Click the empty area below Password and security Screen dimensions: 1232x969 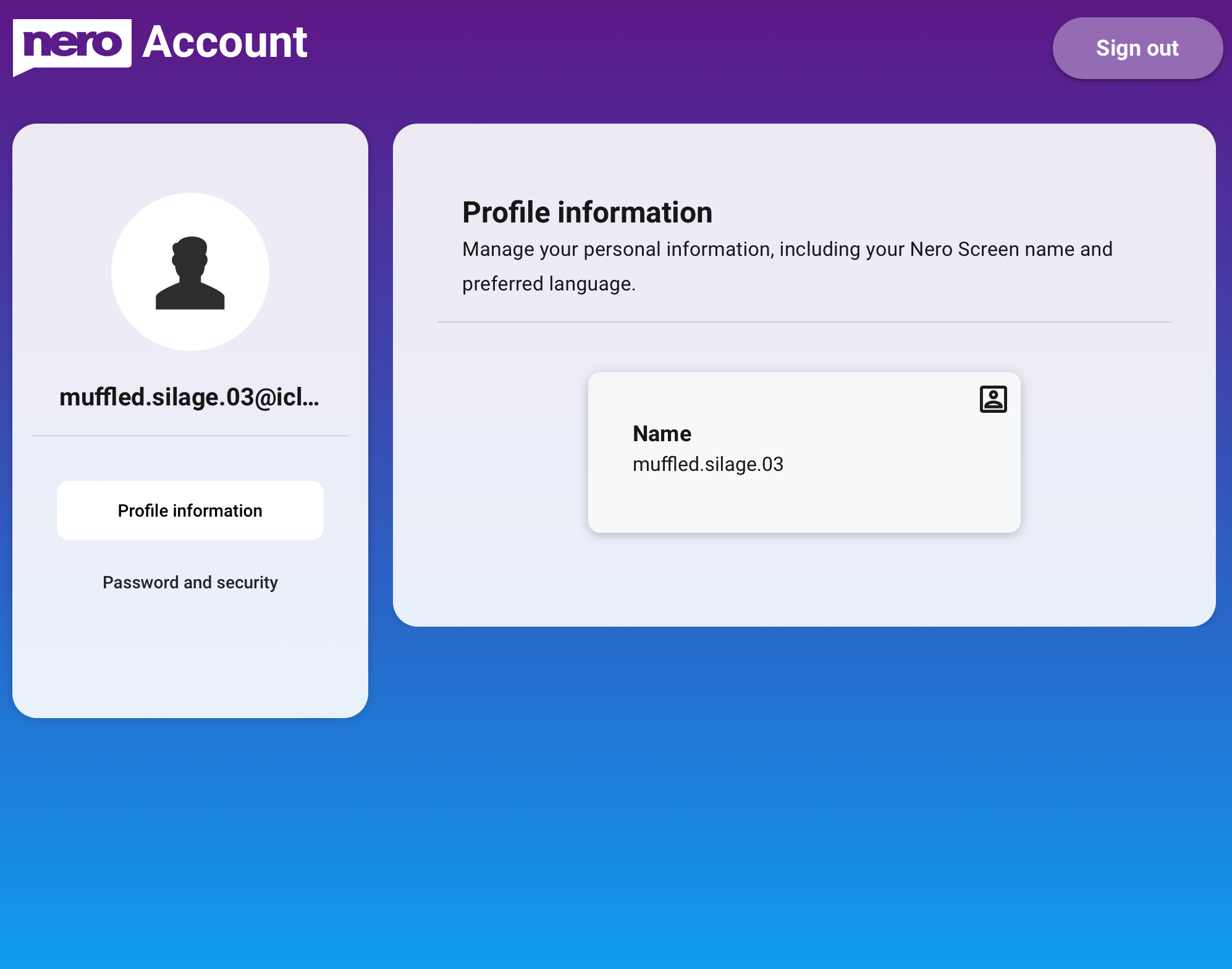(190, 655)
